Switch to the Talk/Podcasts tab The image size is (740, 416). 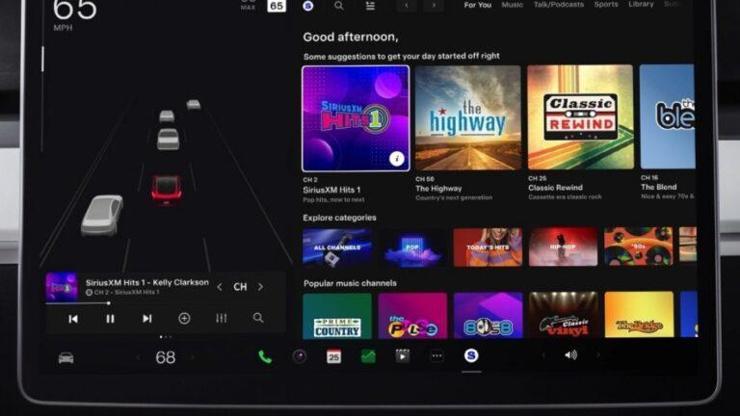pyautogui.click(x=559, y=4)
